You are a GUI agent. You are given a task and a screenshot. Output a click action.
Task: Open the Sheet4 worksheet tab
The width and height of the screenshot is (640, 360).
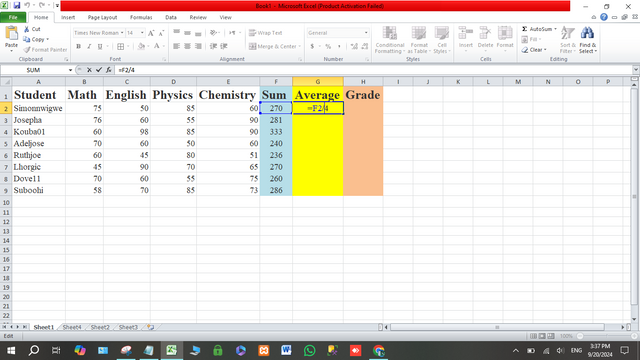72,327
